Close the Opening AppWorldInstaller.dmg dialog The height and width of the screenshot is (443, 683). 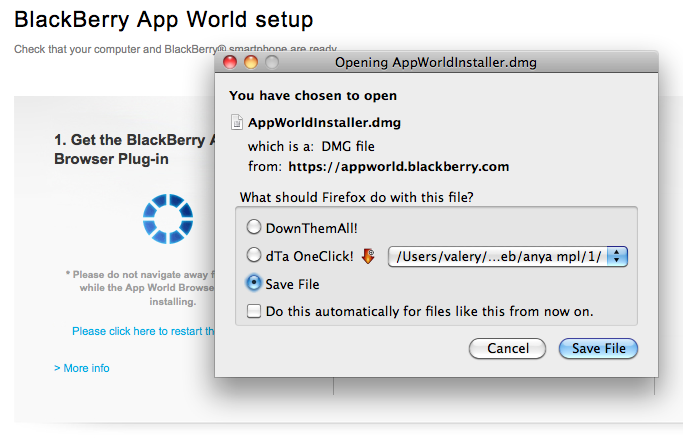tap(230, 62)
